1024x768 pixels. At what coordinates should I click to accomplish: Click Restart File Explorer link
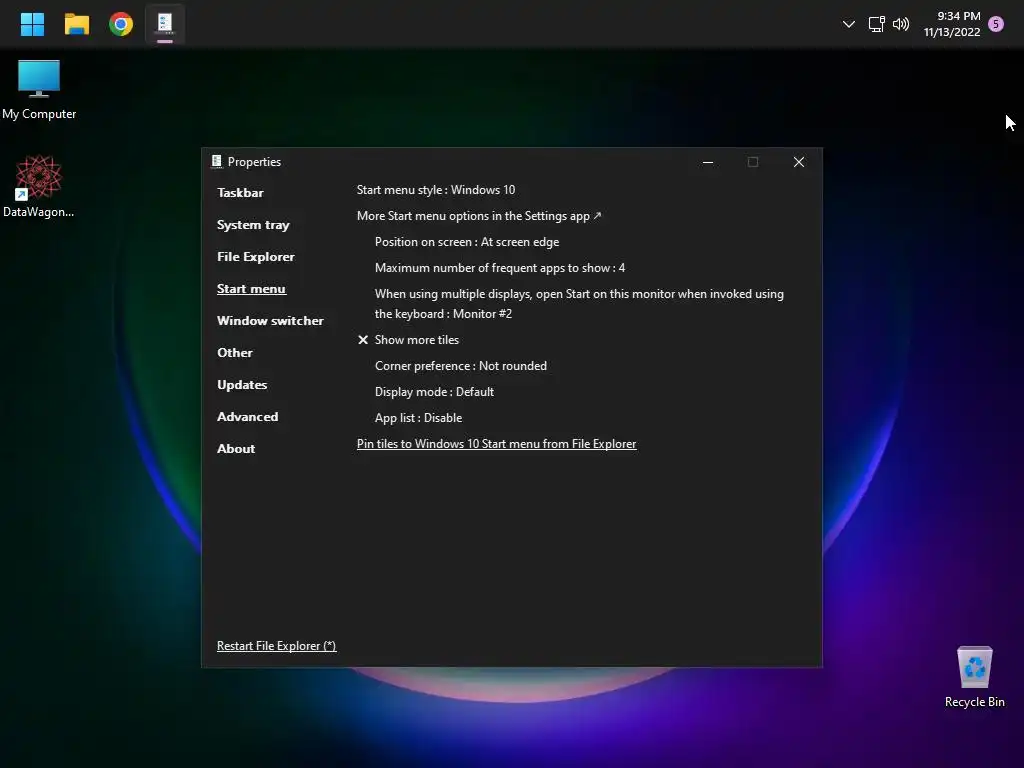pyautogui.click(x=276, y=646)
